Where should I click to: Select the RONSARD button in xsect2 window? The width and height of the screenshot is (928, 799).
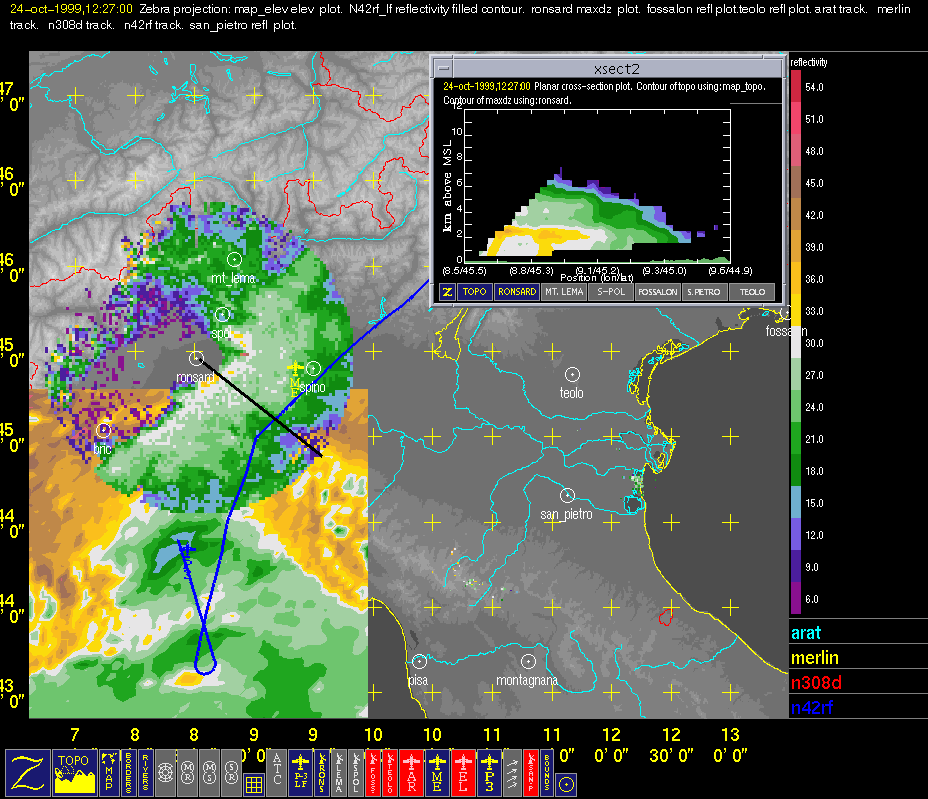[x=516, y=292]
